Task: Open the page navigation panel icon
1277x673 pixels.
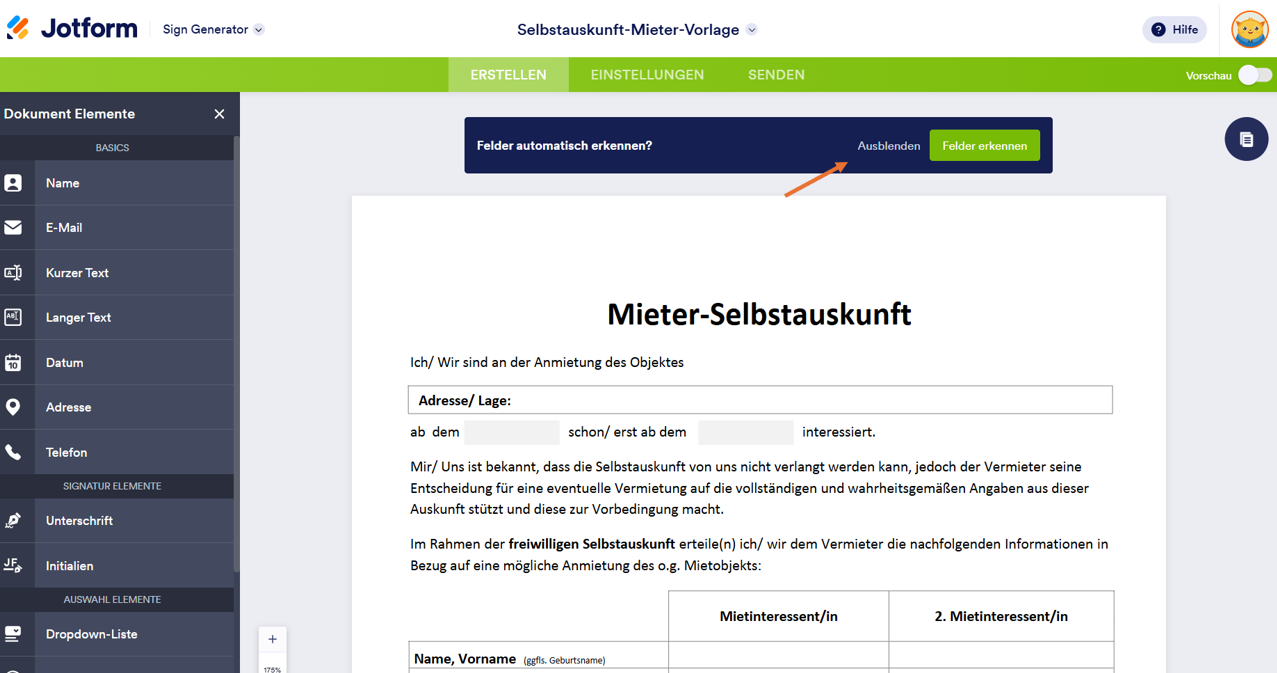Action: pos(1246,139)
